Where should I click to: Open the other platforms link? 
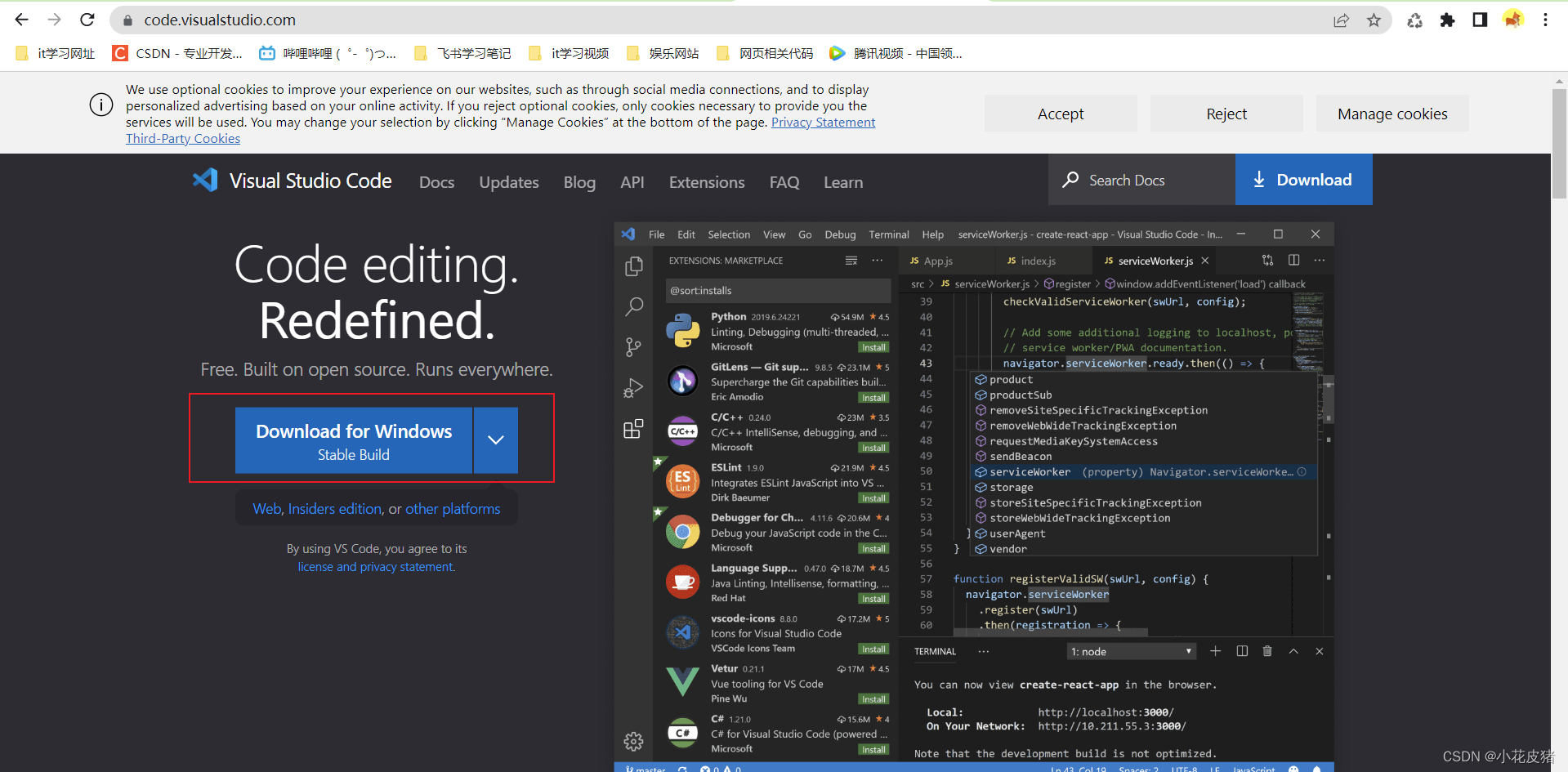(453, 509)
